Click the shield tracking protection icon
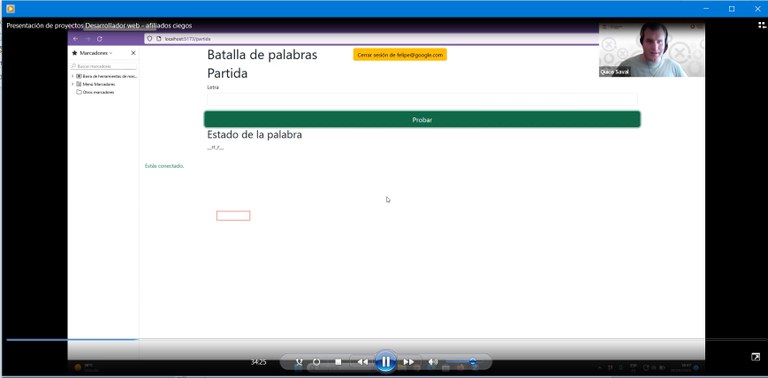The width and height of the screenshot is (768, 378). (150, 39)
